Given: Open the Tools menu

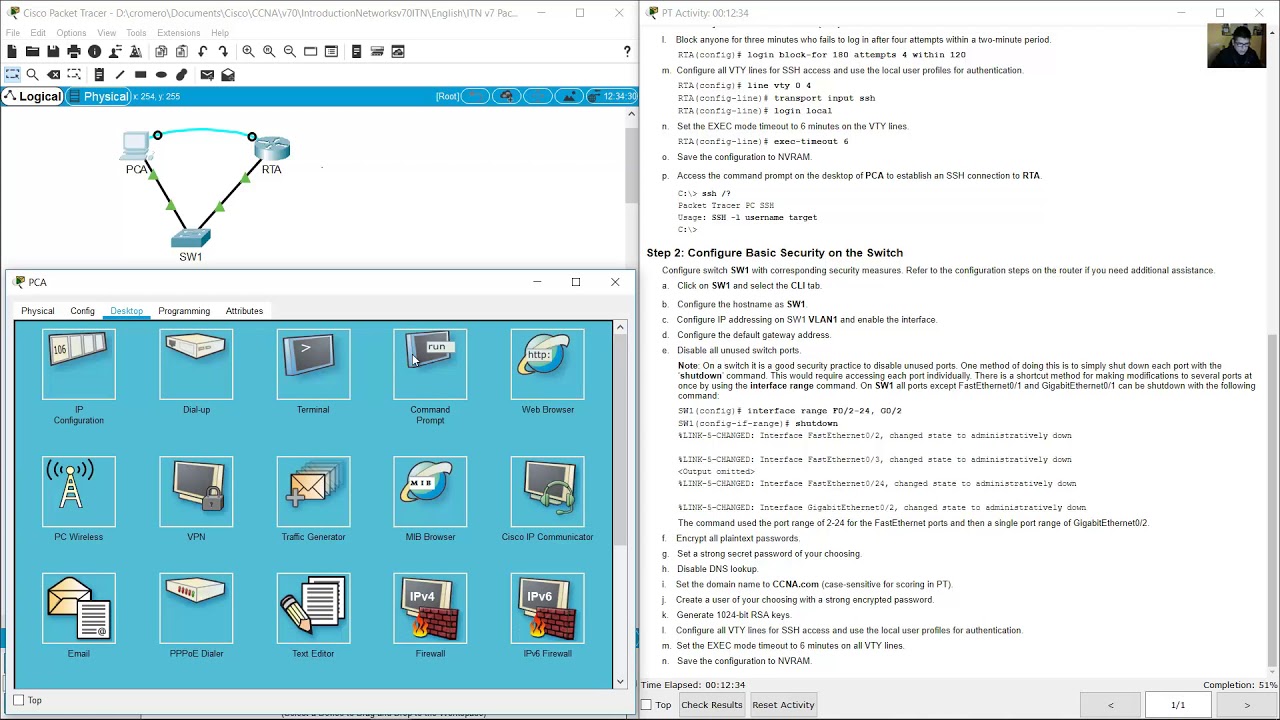Looking at the screenshot, I should pyautogui.click(x=136, y=33).
